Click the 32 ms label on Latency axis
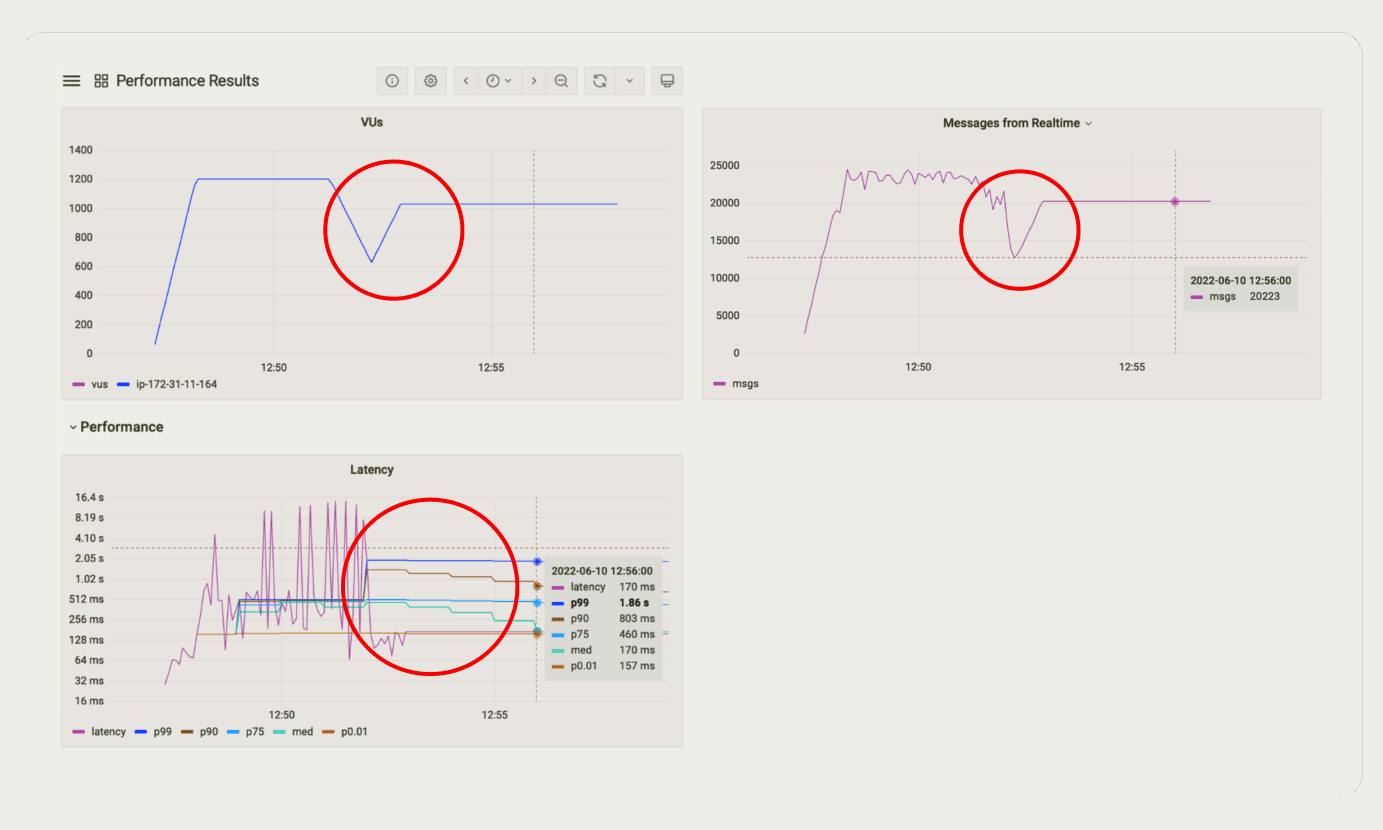Screen dimensions: 1383x830 [89, 681]
